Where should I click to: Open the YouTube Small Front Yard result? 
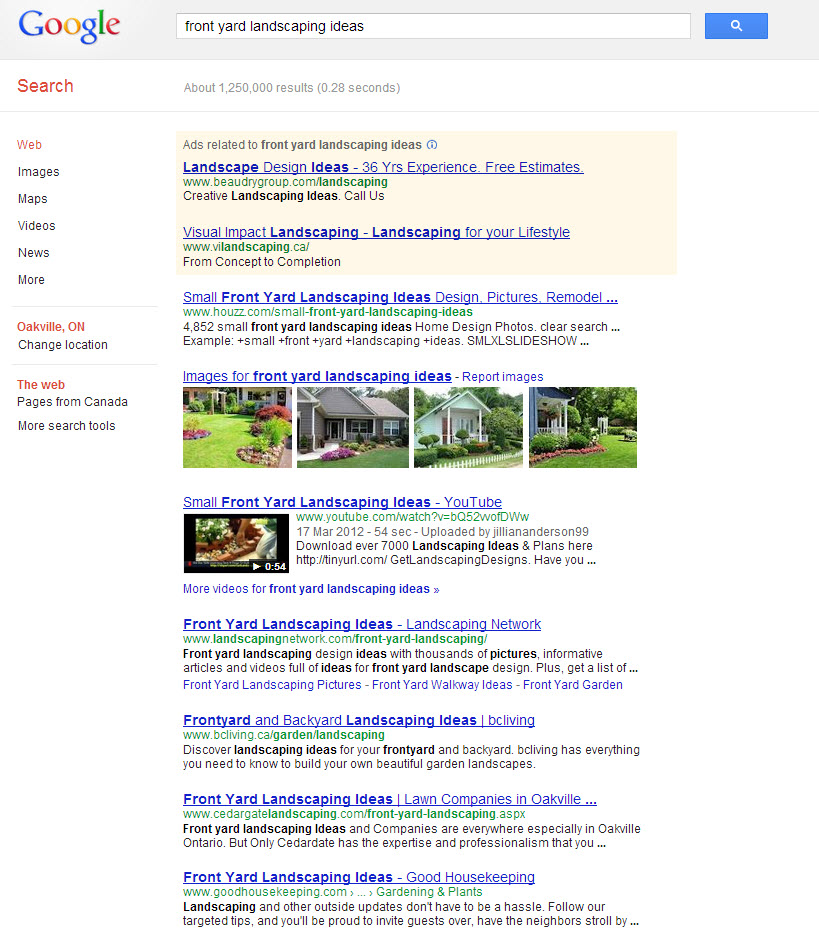pyautogui.click(x=342, y=502)
